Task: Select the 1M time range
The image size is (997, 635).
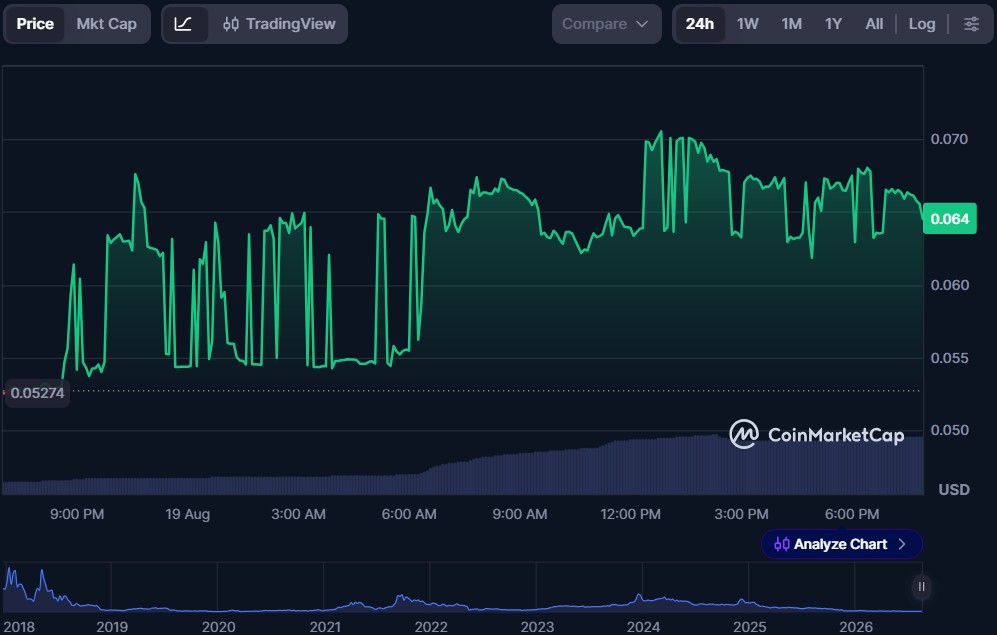Action: (792, 24)
